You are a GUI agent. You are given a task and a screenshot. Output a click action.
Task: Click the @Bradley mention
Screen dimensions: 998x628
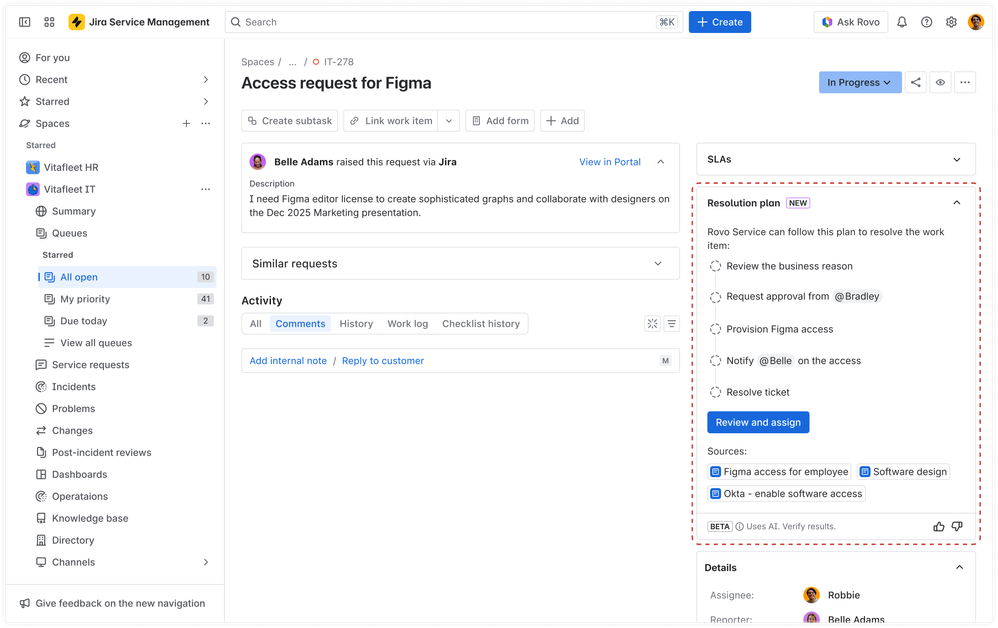tap(857, 297)
